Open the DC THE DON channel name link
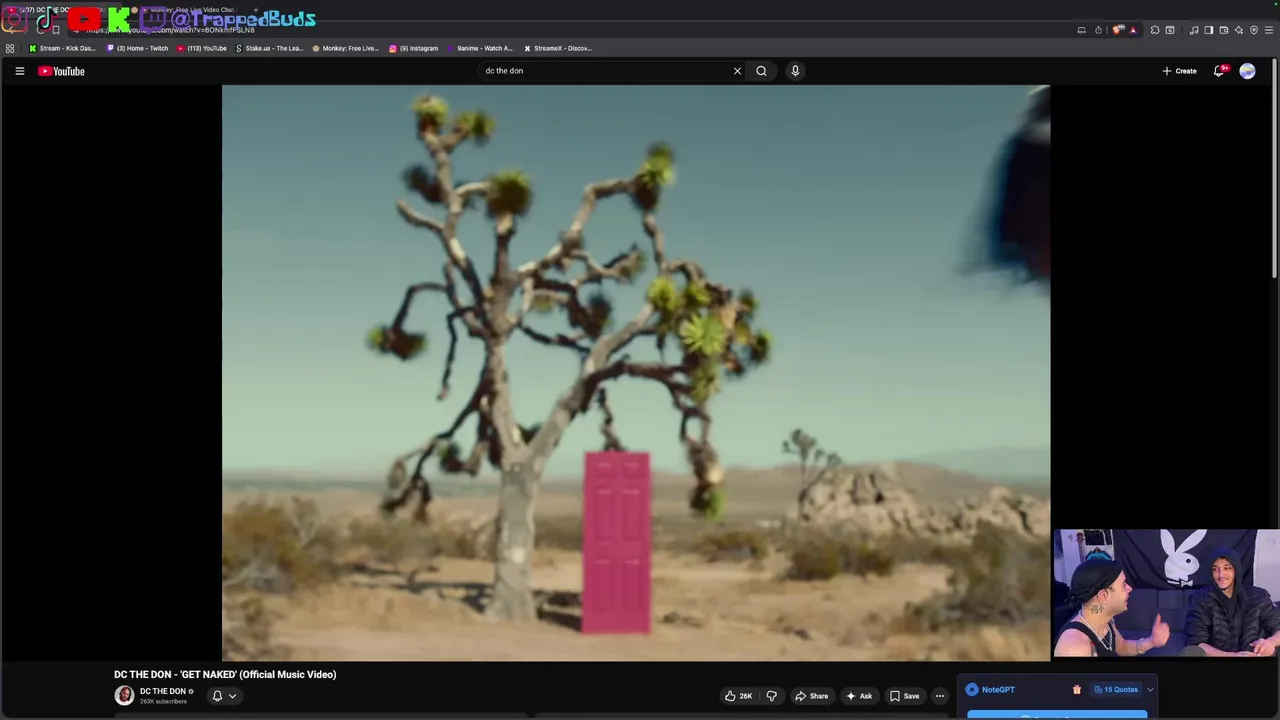 (x=163, y=691)
